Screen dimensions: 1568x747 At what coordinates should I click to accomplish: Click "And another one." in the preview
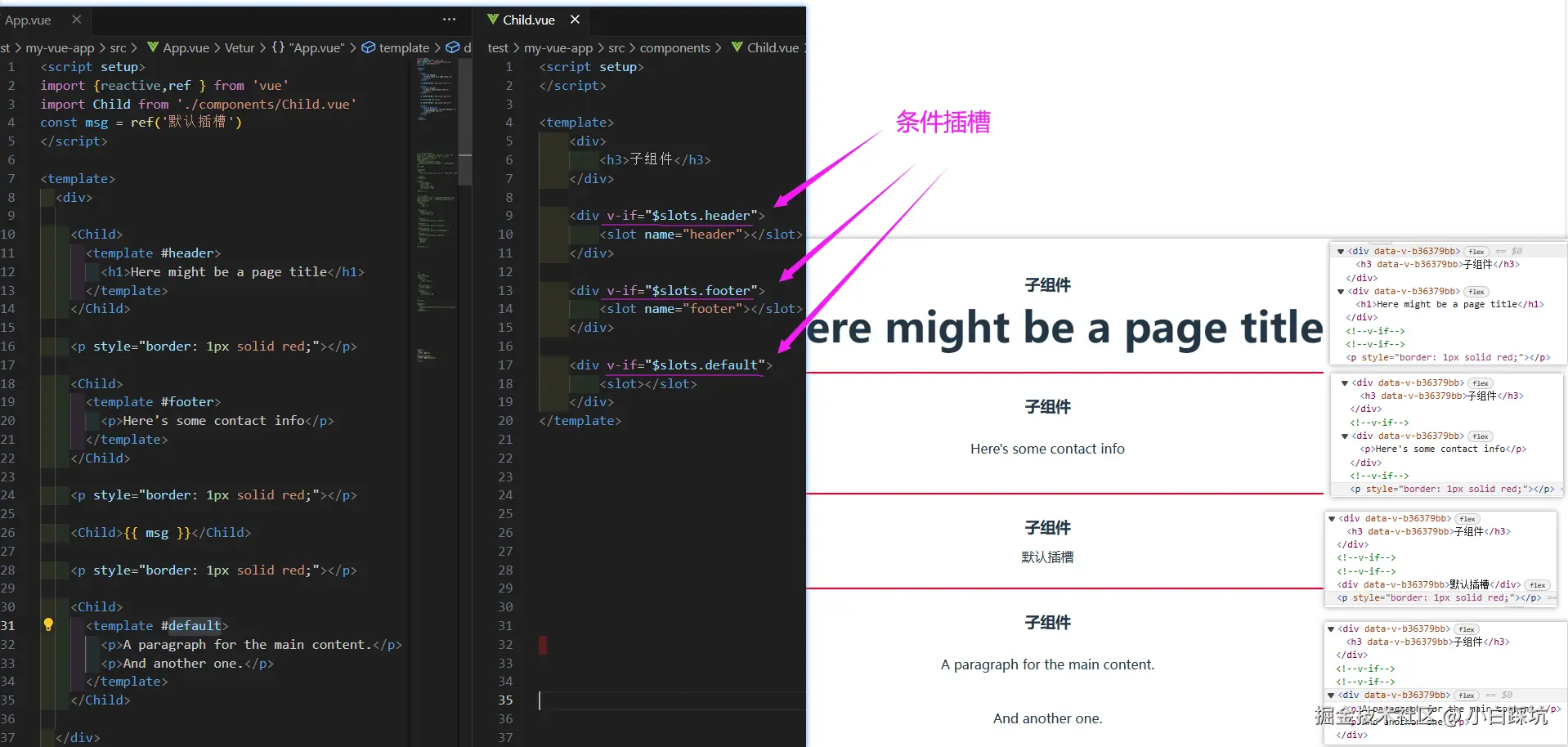pos(1047,718)
